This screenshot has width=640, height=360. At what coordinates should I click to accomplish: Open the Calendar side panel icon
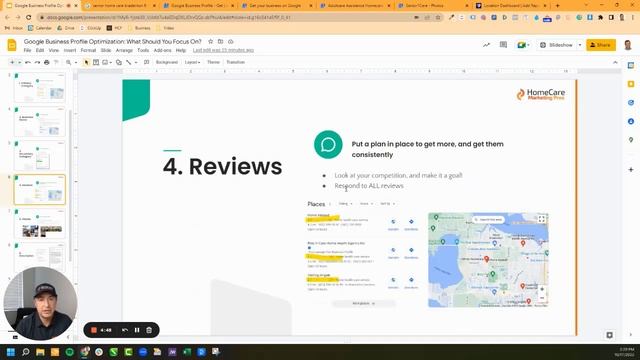(x=631, y=65)
